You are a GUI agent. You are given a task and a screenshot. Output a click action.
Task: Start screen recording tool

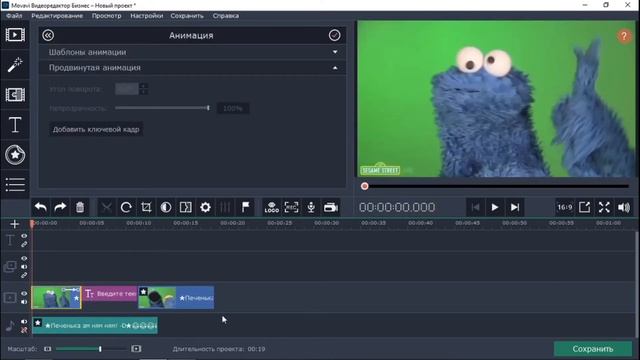point(291,207)
